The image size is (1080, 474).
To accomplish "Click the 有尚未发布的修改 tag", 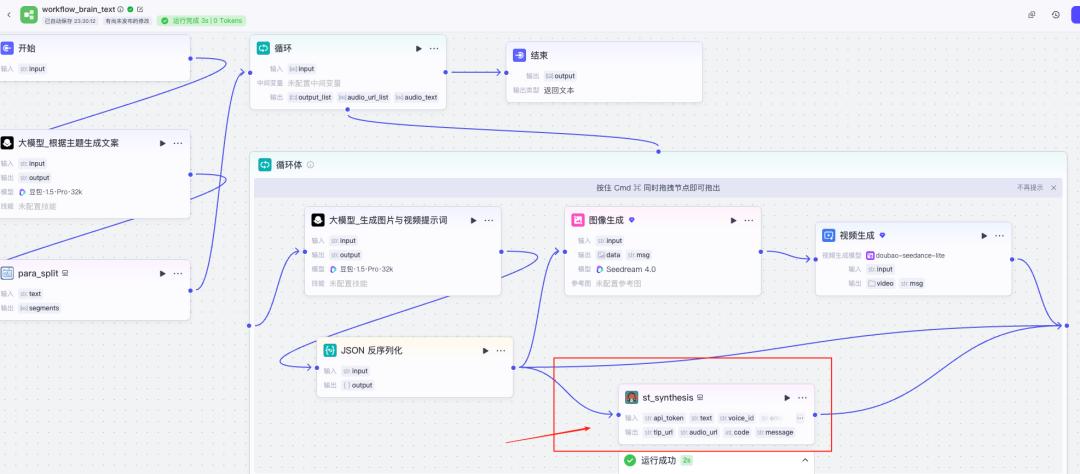I will (127, 21).
